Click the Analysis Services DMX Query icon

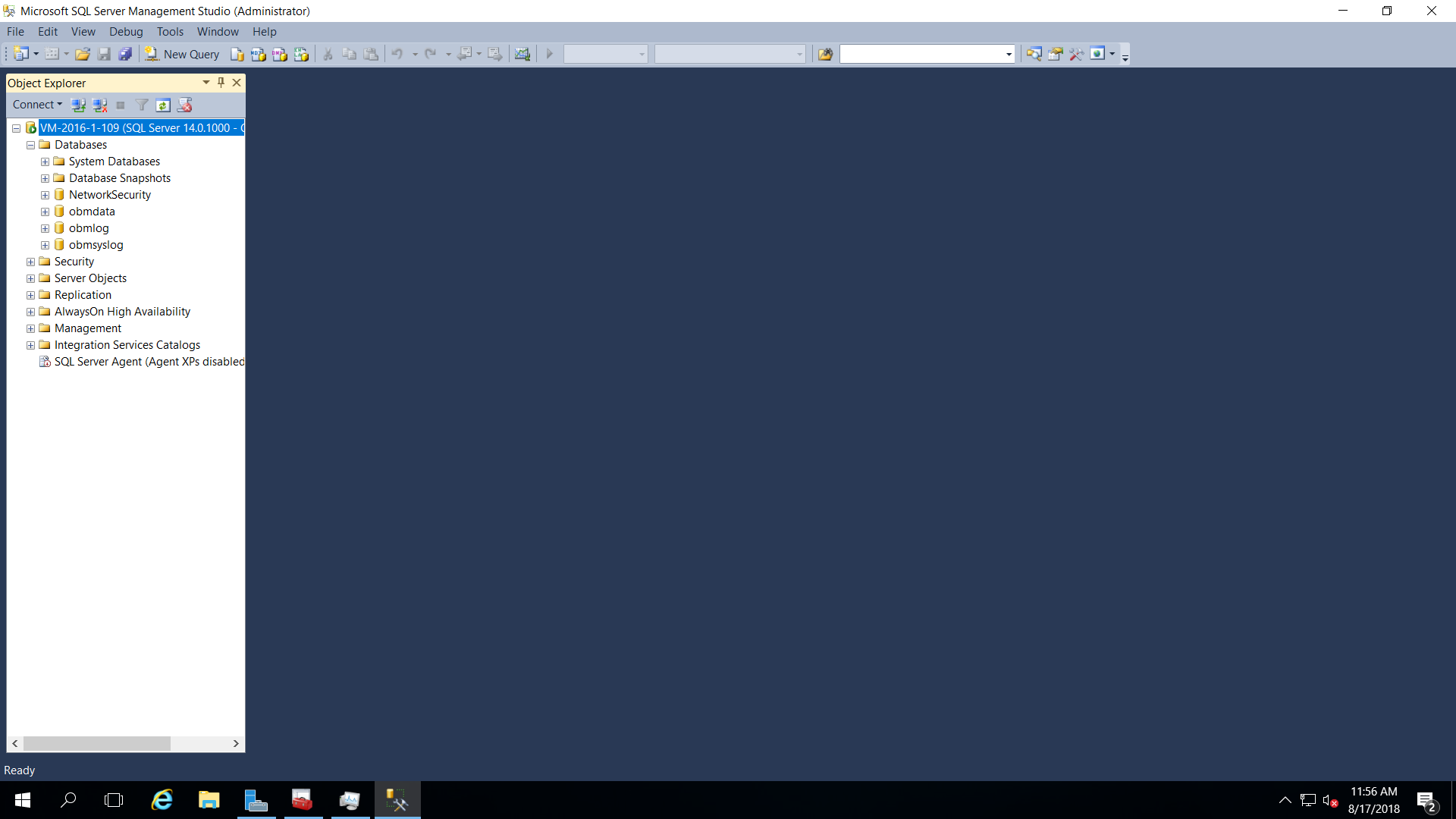pyautogui.click(x=280, y=54)
